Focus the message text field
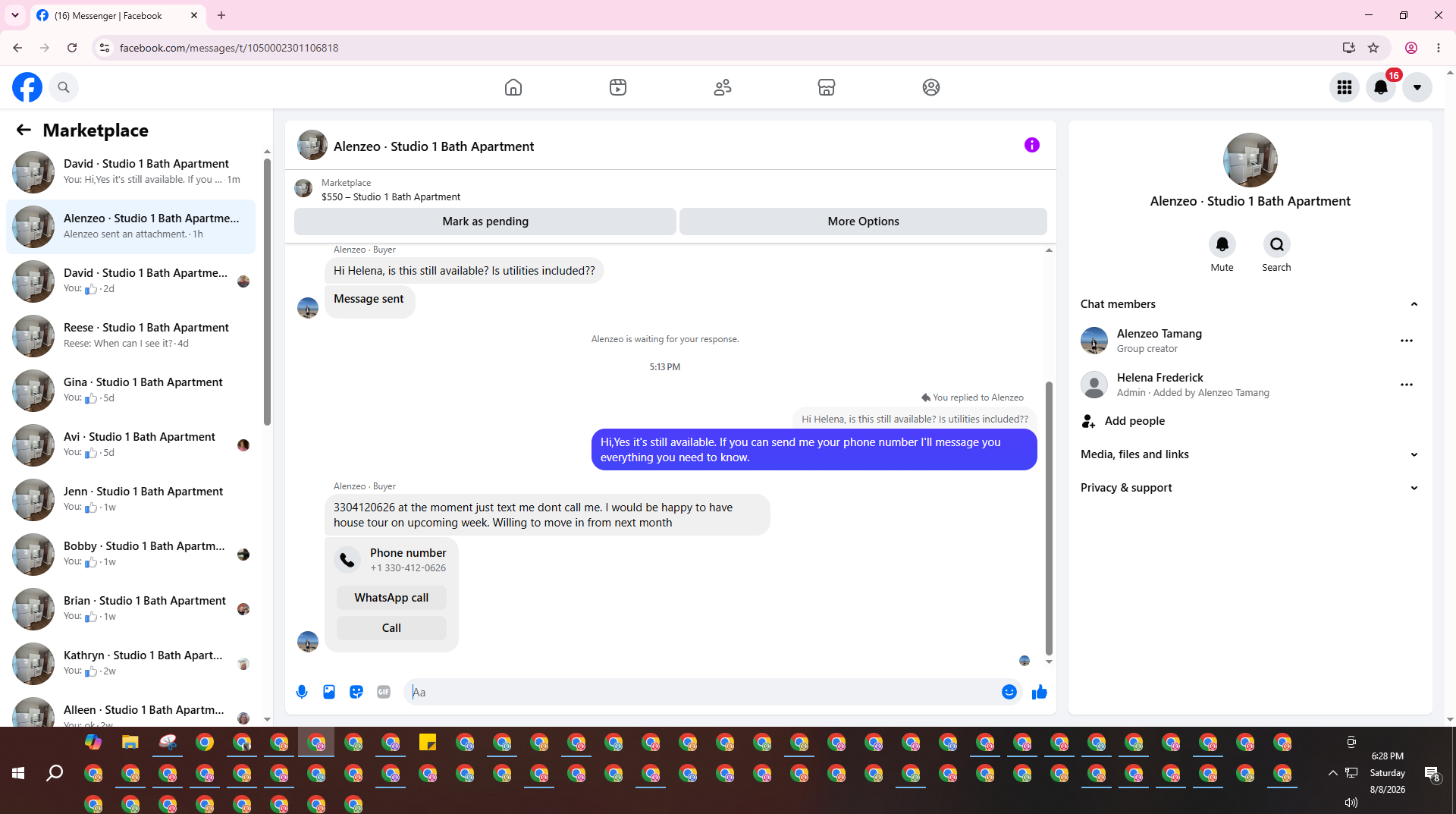This screenshot has width=1456, height=814. (x=704, y=692)
